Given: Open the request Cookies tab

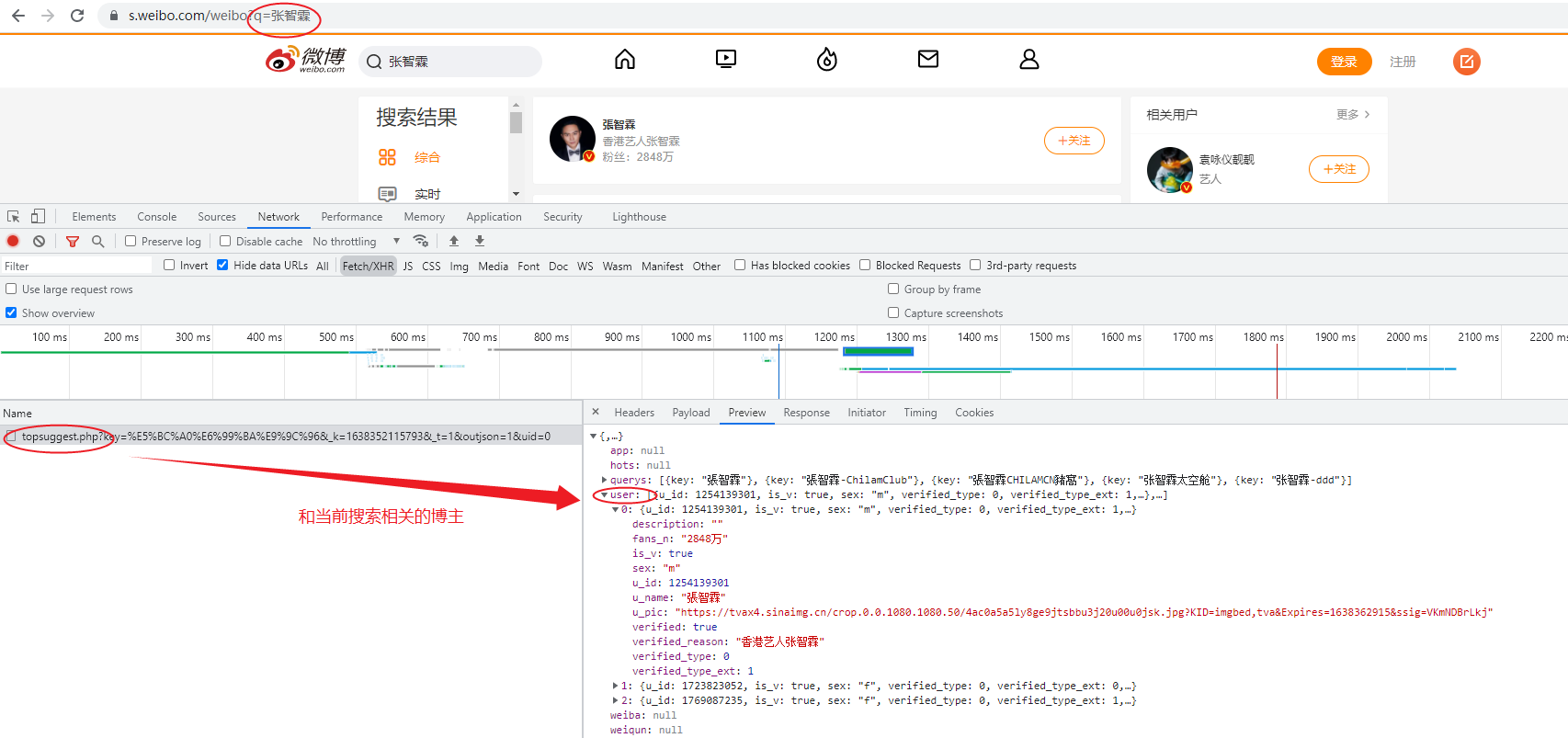Looking at the screenshot, I should 974,413.
